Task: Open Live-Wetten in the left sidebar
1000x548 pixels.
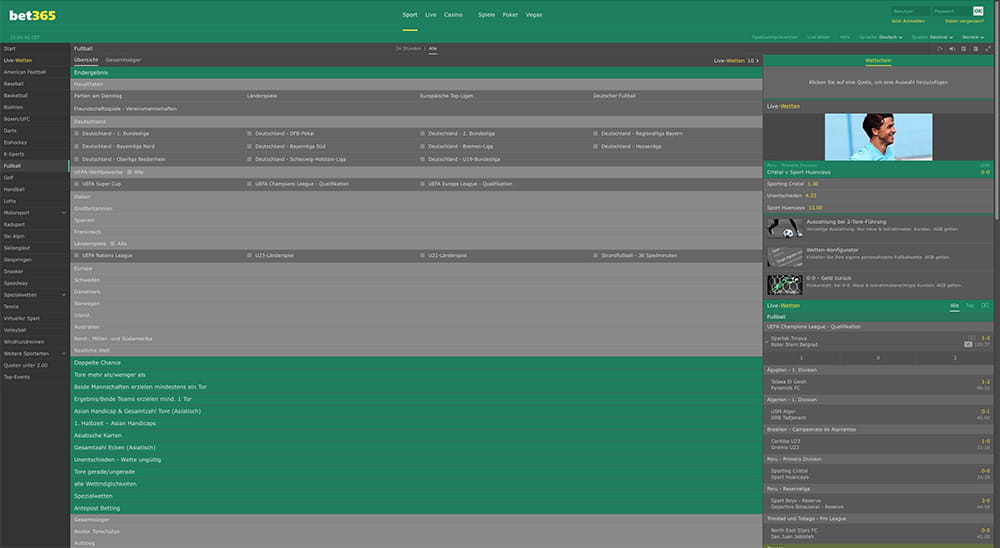Action: click(35, 61)
